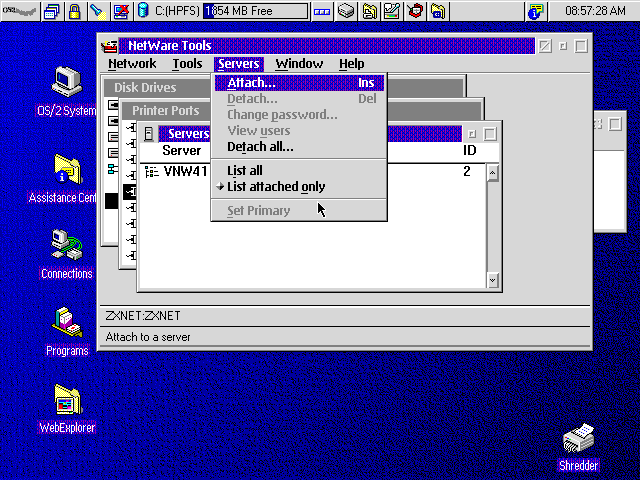
Task: Click the cylinder disk monitor icon
Action: [143, 11]
